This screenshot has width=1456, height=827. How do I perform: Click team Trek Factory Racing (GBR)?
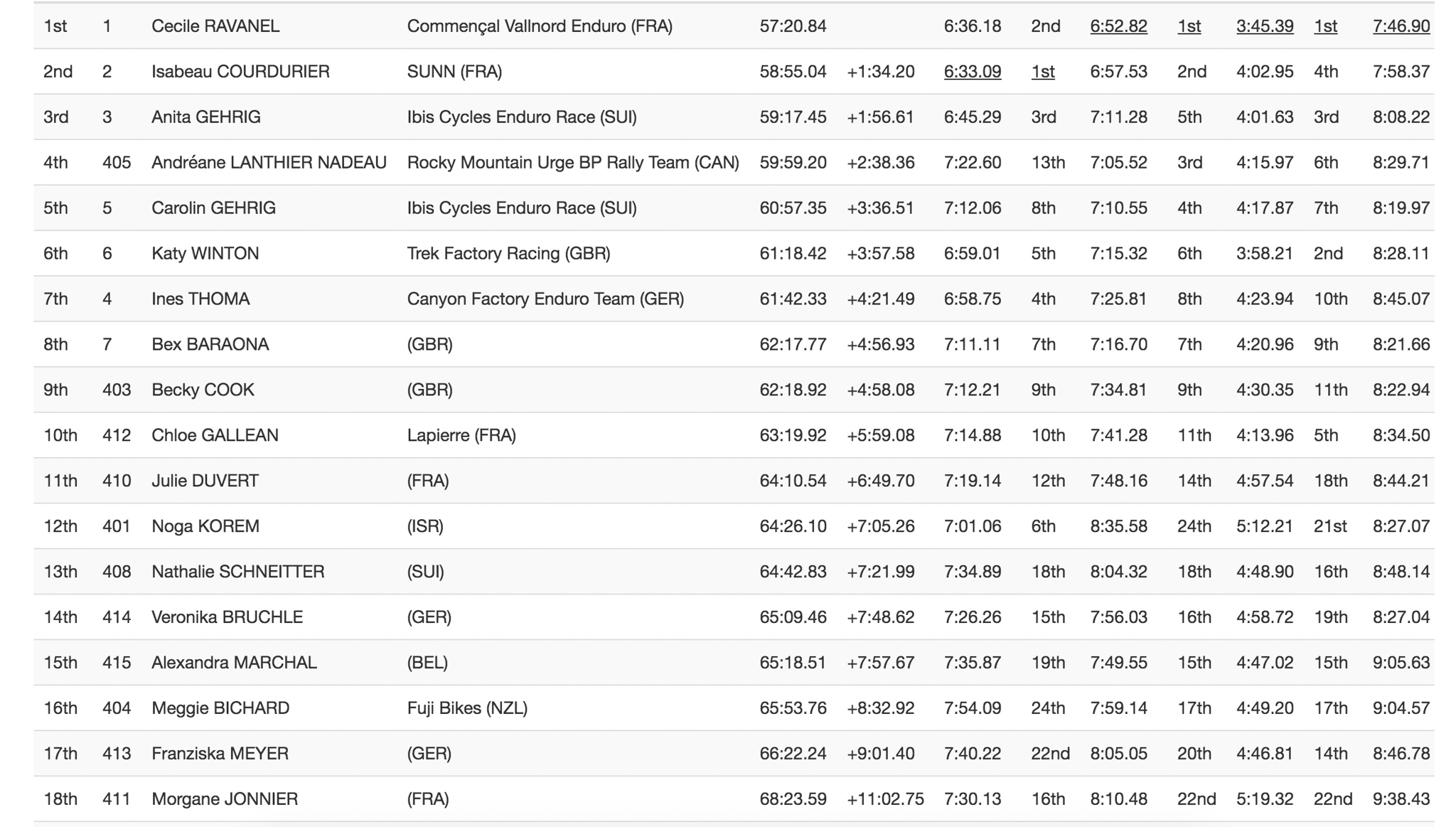point(508,254)
